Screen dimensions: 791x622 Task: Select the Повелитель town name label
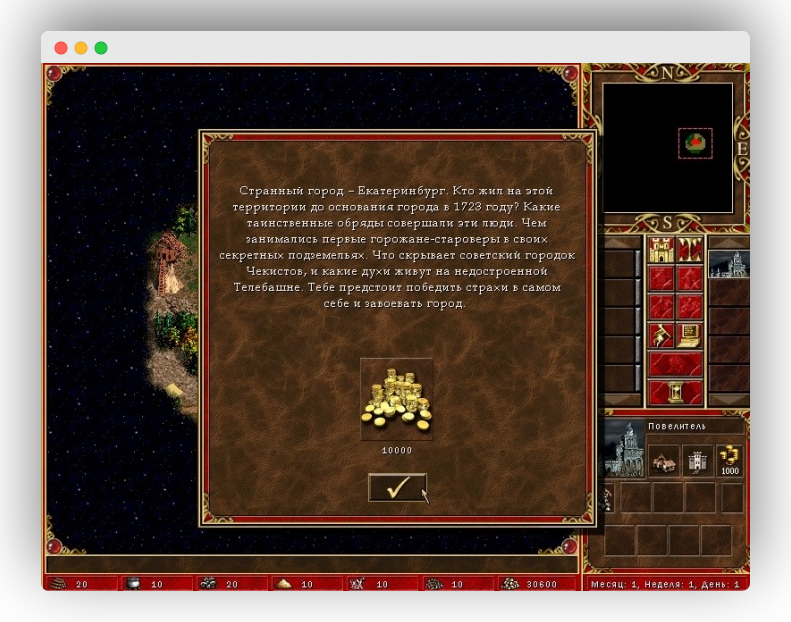pyautogui.click(x=676, y=426)
